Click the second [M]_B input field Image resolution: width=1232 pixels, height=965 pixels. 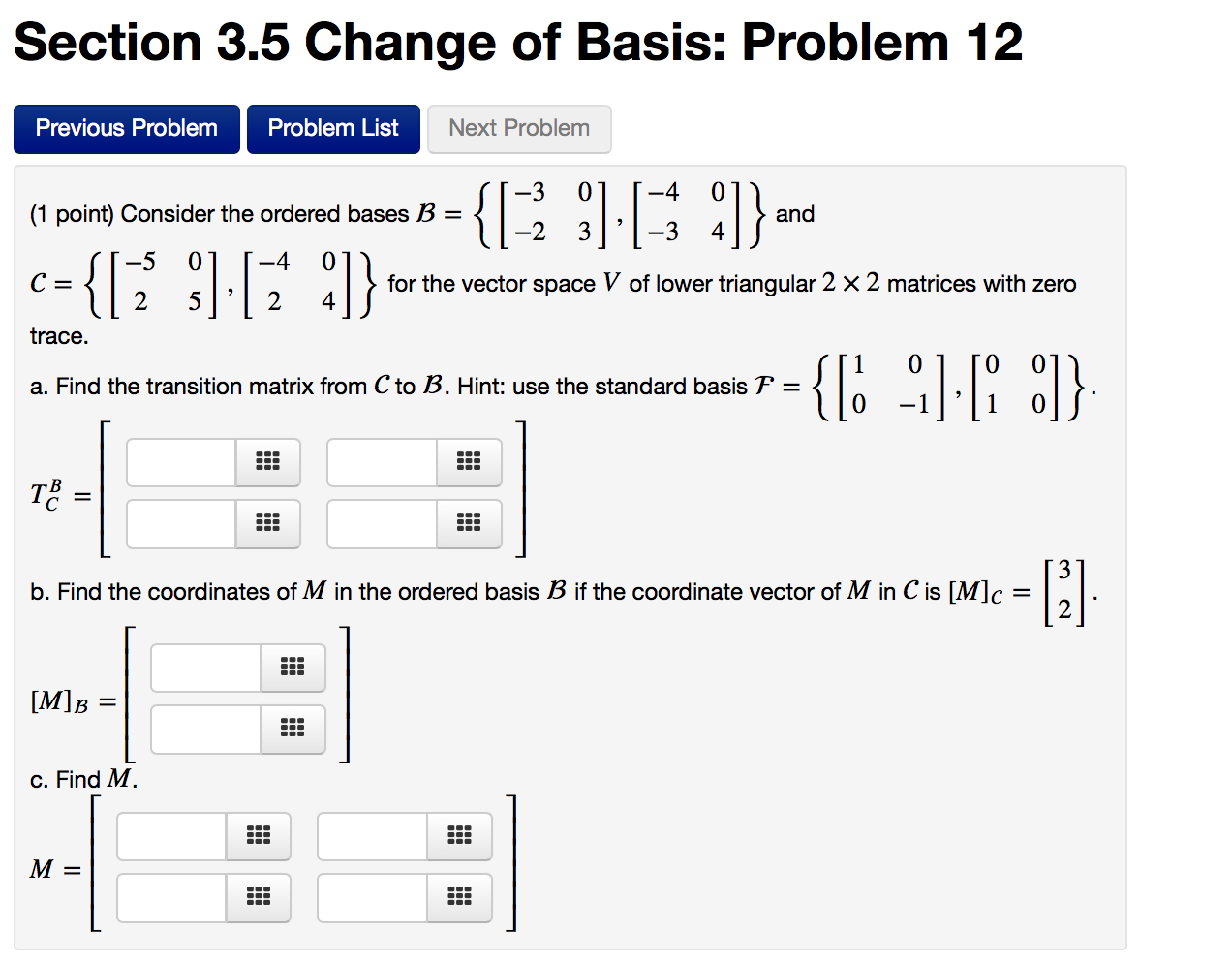click(x=205, y=730)
